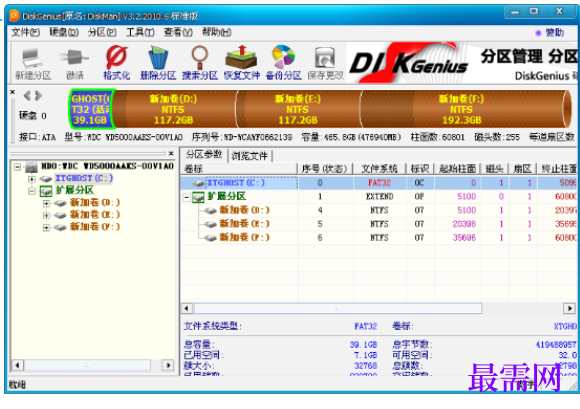Open the Disk menu (硬盘)
580x409 pixels.
pyautogui.click(x=64, y=33)
